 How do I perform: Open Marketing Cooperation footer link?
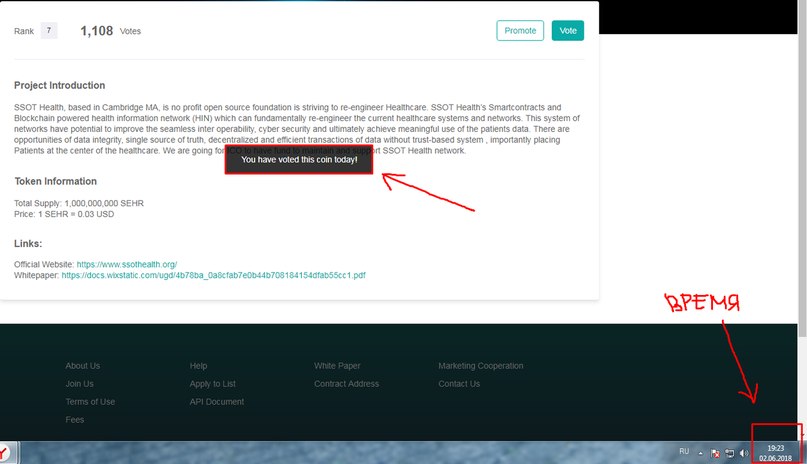tap(481, 366)
